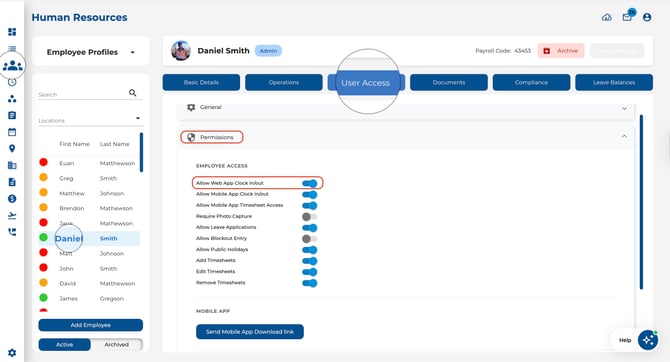Image resolution: width=670 pixels, height=362 pixels.
Task: Toggle Allow Mobile App Clock in/out
Action: coord(310,194)
